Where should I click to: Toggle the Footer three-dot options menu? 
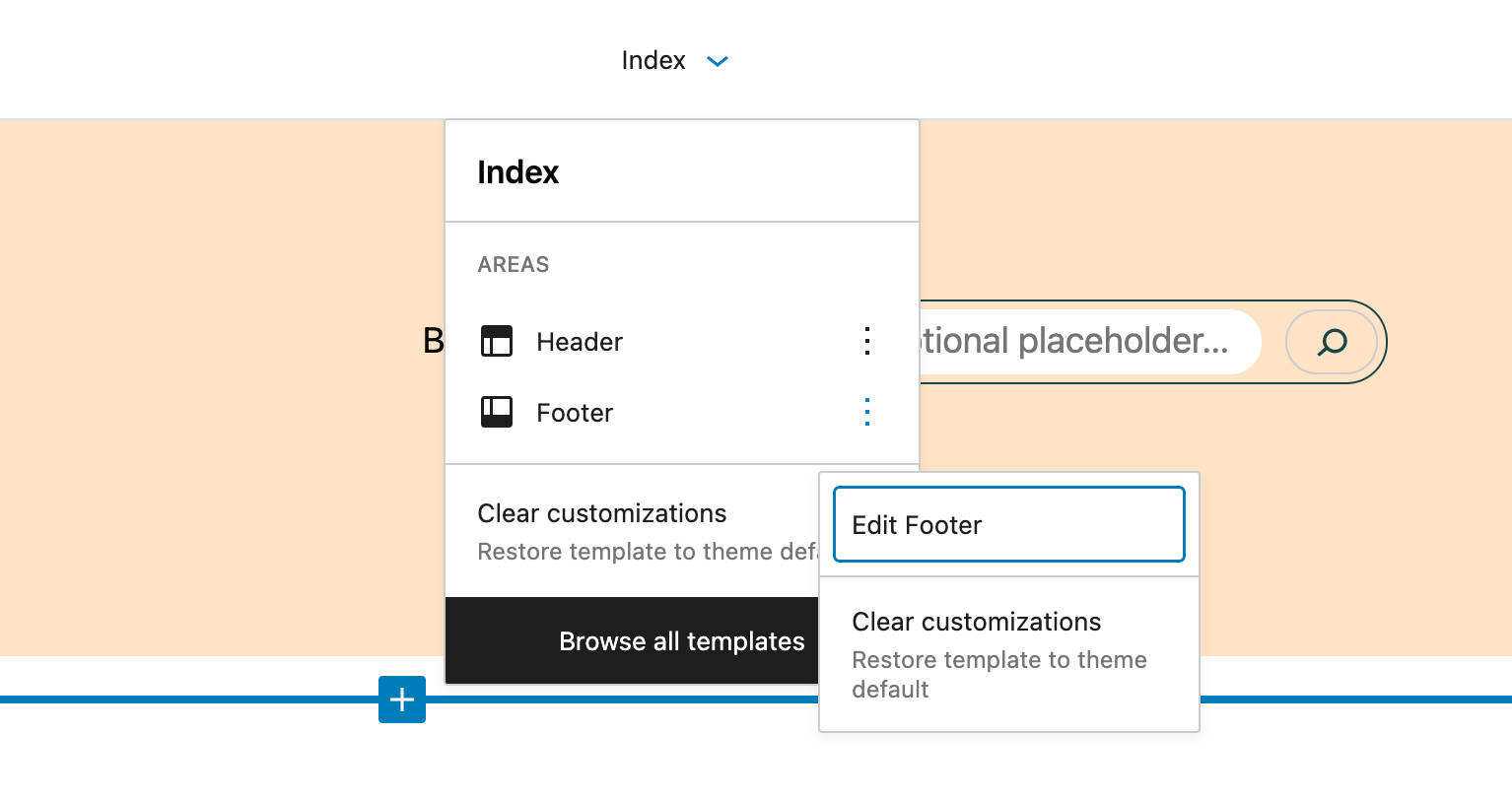click(x=867, y=412)
